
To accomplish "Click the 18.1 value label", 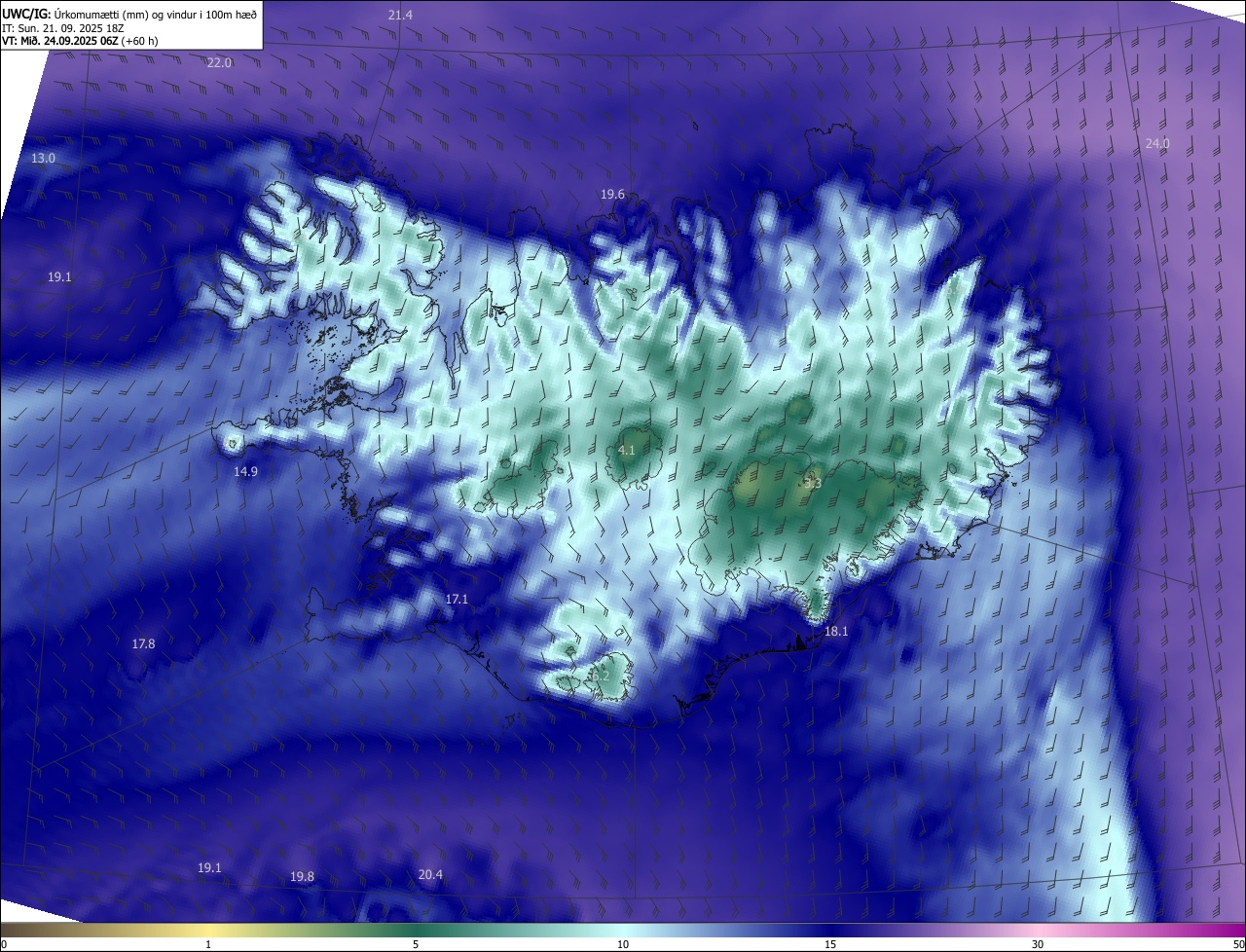I will (836, 631).
